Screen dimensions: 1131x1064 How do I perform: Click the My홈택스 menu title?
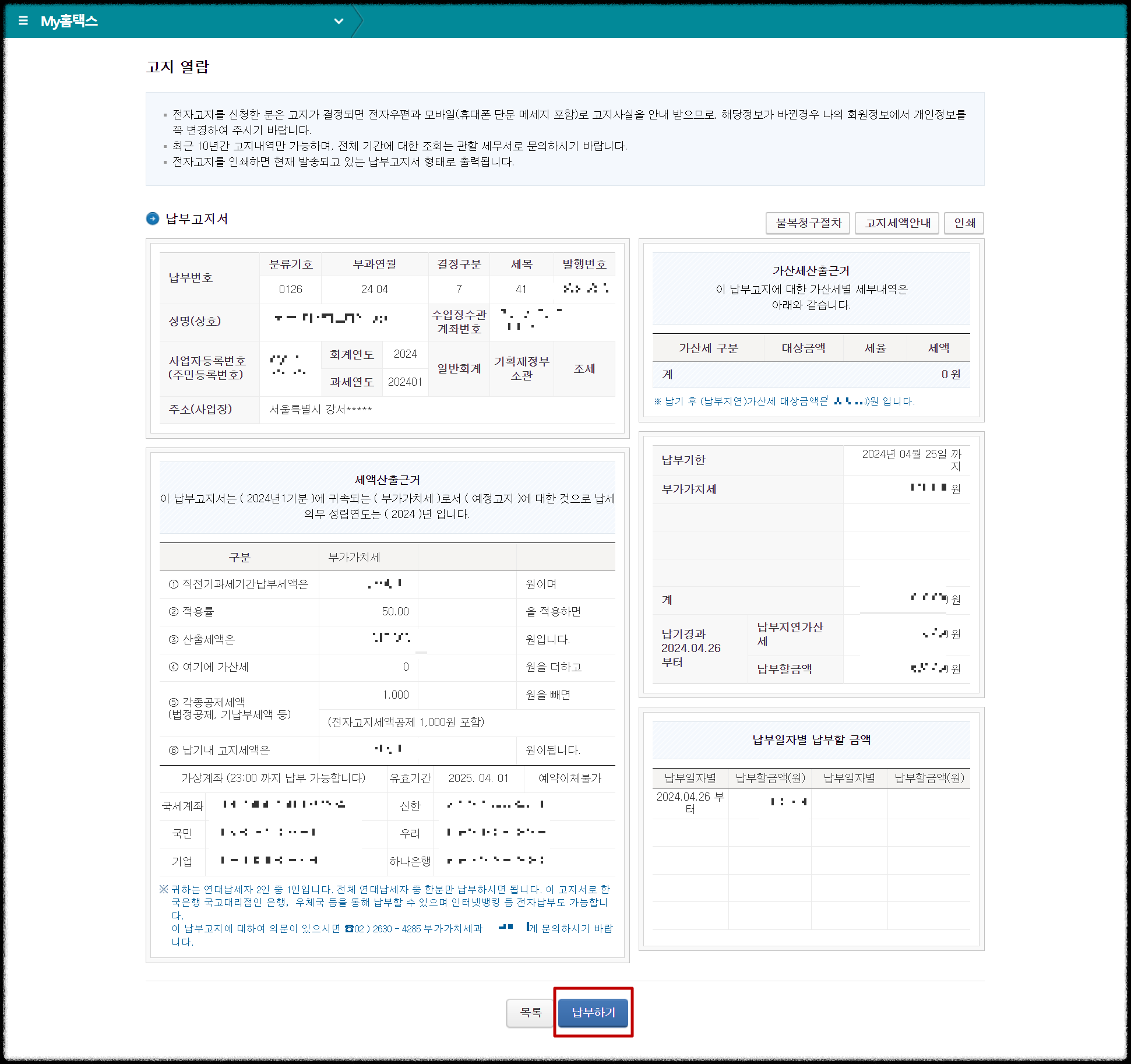(69, 22)
